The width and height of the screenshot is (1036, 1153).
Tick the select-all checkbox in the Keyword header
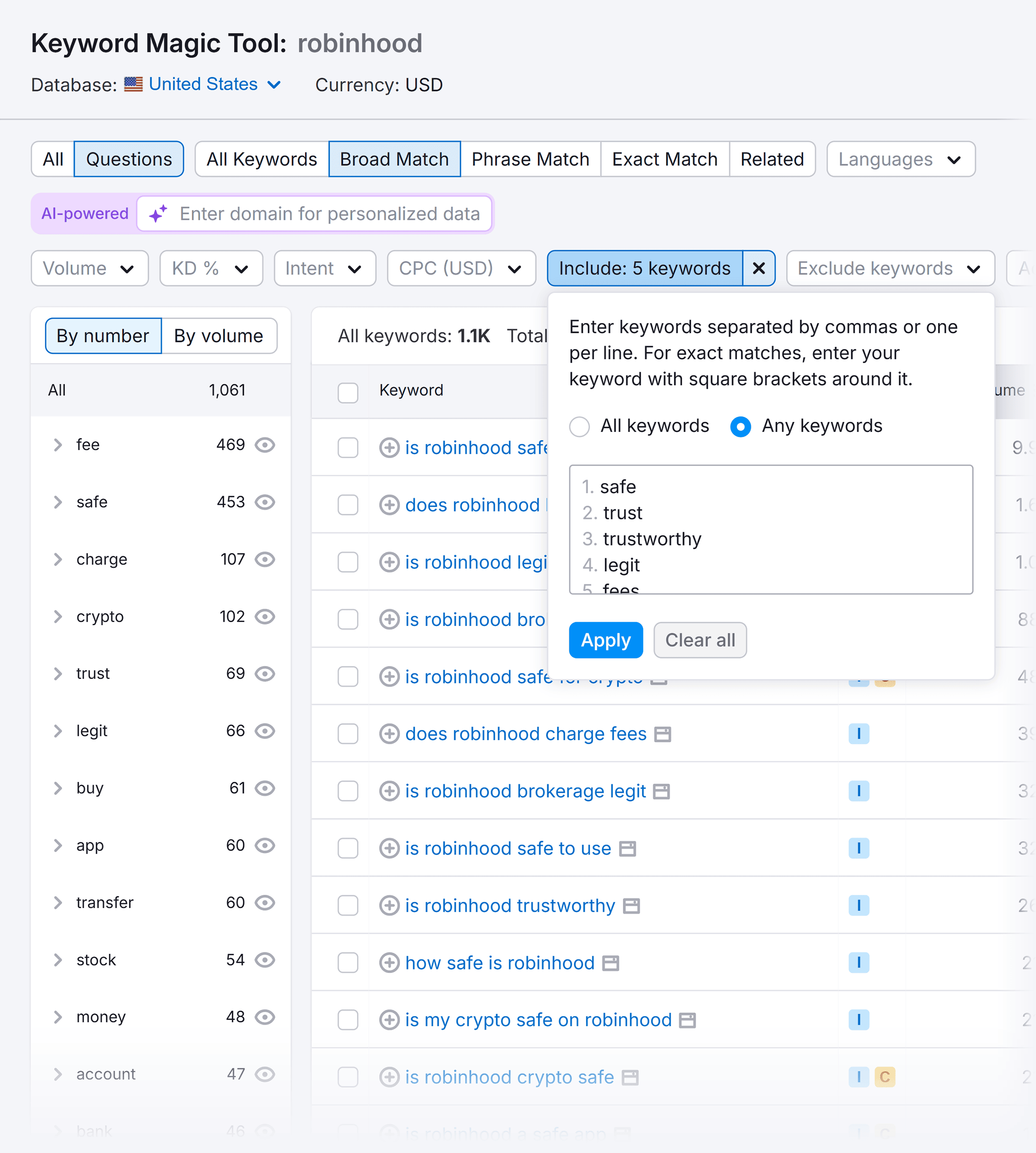point(348,393)
